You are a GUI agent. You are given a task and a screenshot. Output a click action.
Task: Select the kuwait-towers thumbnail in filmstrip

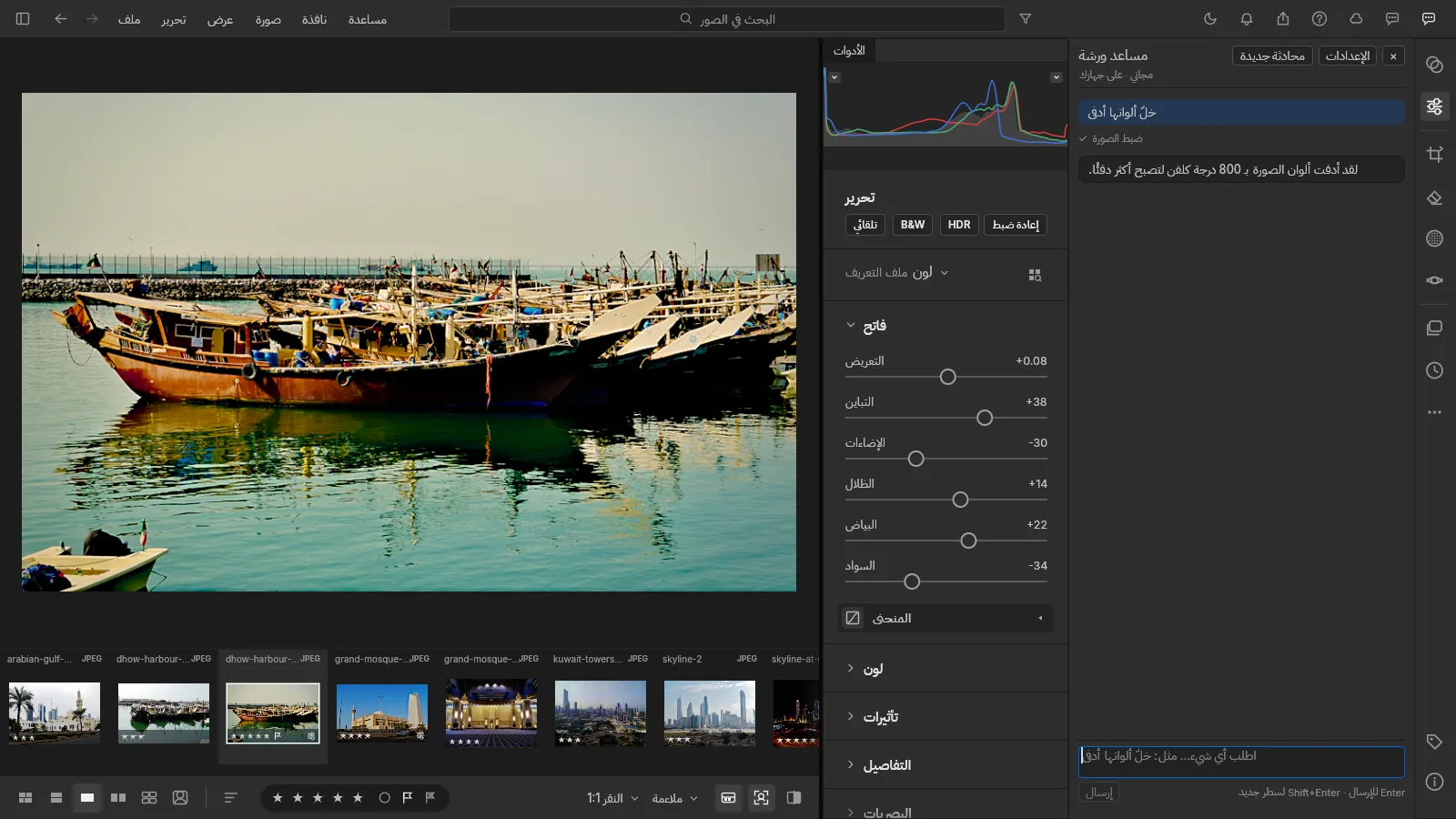coord(601,713)
